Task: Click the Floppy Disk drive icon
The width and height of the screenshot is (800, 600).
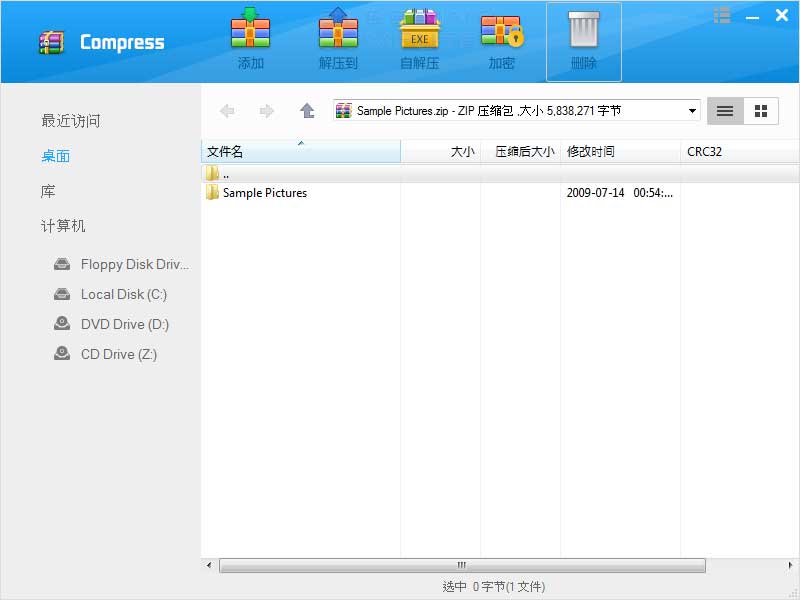Action: [62, 264]
